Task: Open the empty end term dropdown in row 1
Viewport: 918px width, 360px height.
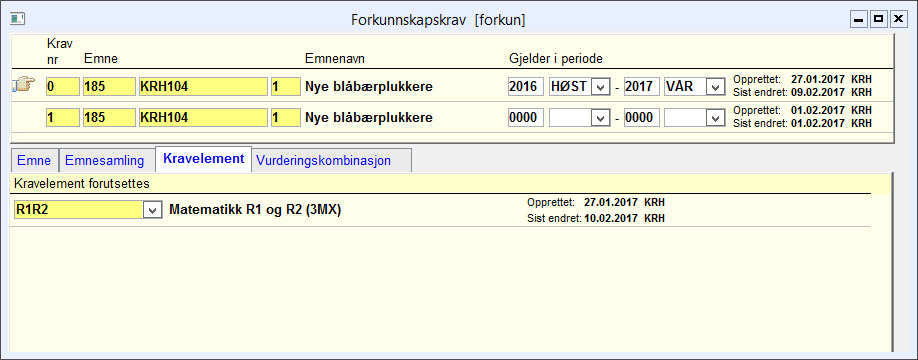Action: [x=715, y=118]
